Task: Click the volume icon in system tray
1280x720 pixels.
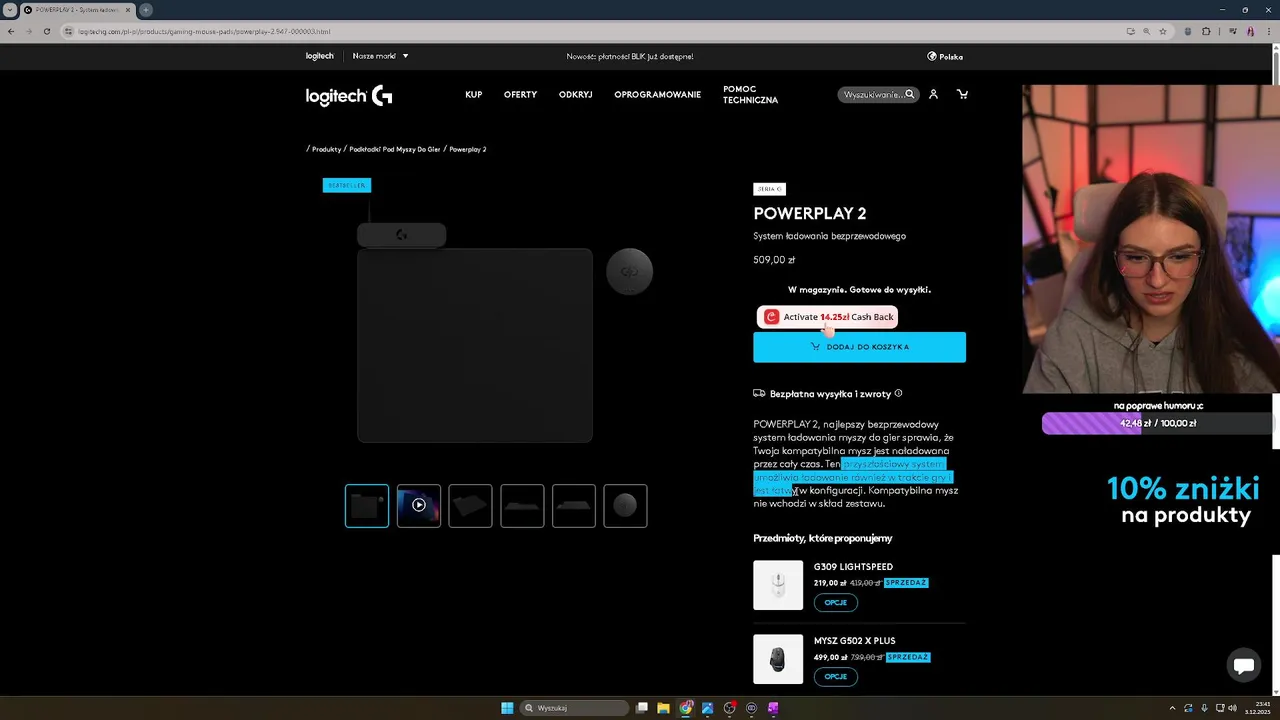Action: tap(1232, 708)
